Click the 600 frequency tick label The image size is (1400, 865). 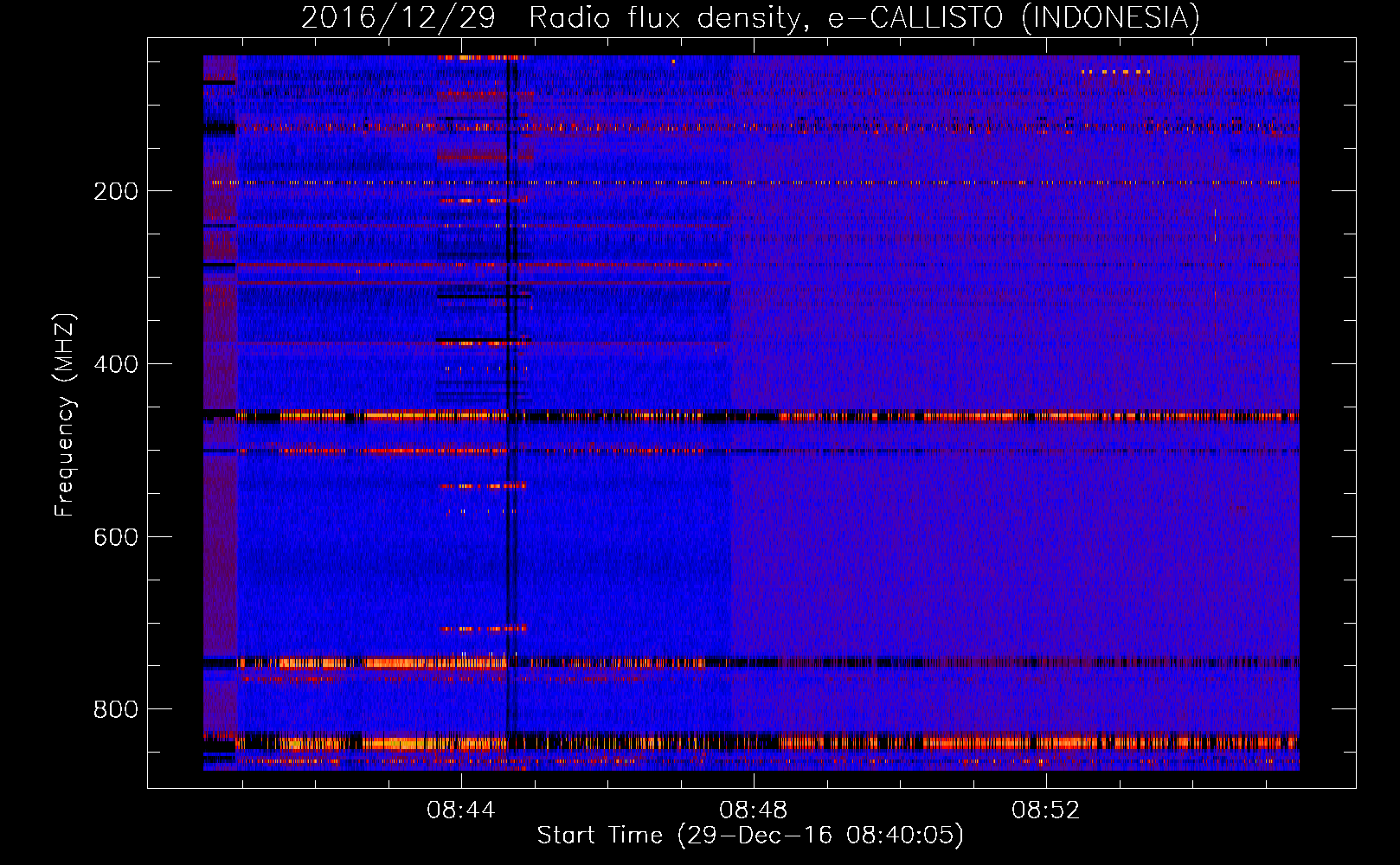click(116, 537)
